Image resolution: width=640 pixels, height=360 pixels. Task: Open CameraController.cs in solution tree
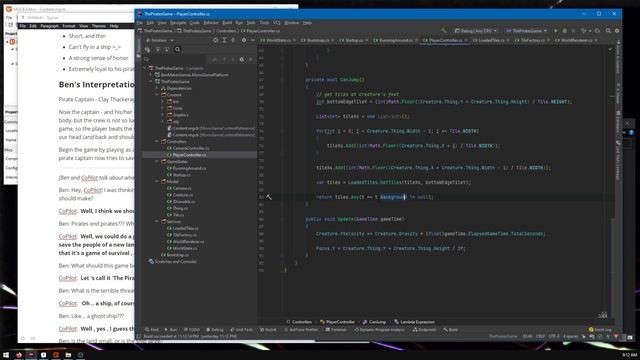(191, 148)
